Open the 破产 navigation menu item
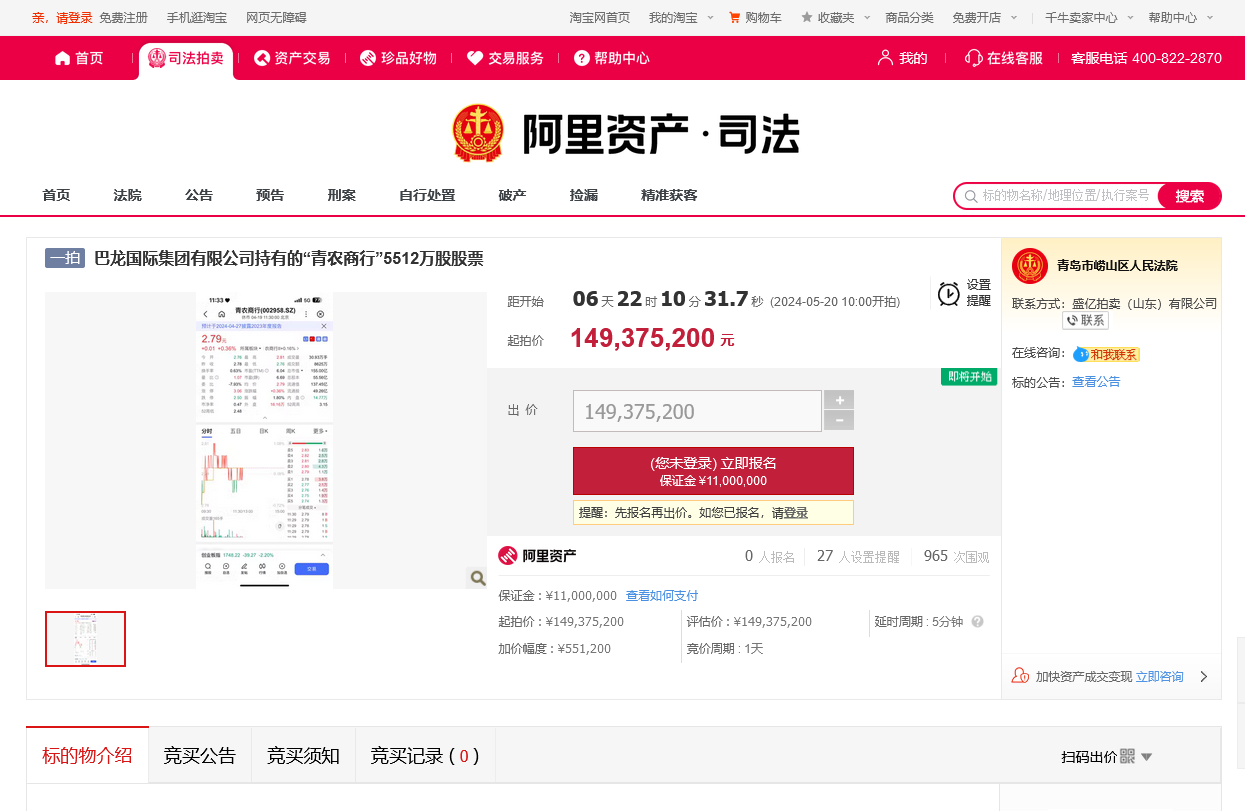The width and height of the screenshot is (1245, 811). [x=512, y=196]
